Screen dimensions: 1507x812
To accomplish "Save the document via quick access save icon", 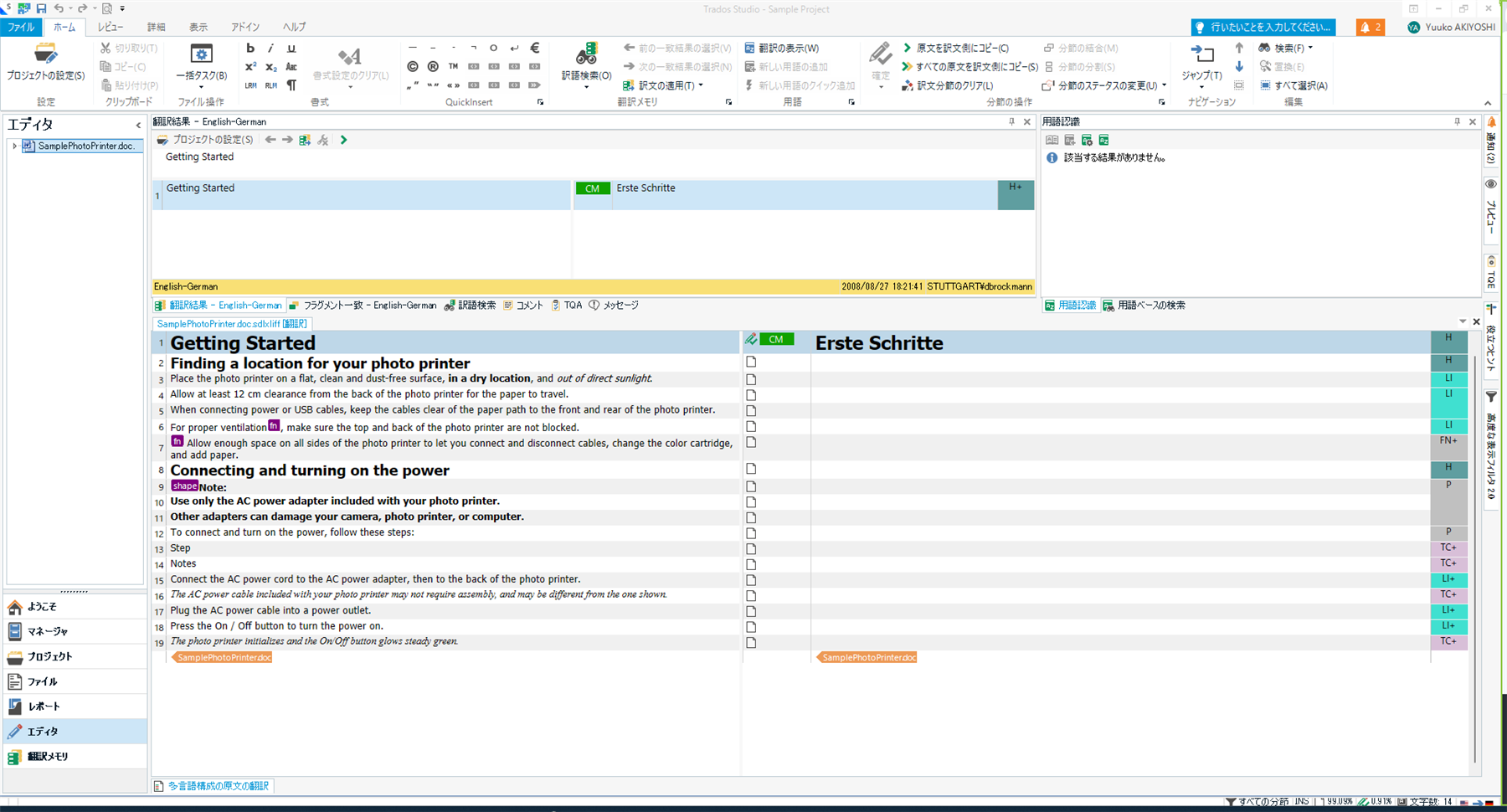I will (41, 8).
